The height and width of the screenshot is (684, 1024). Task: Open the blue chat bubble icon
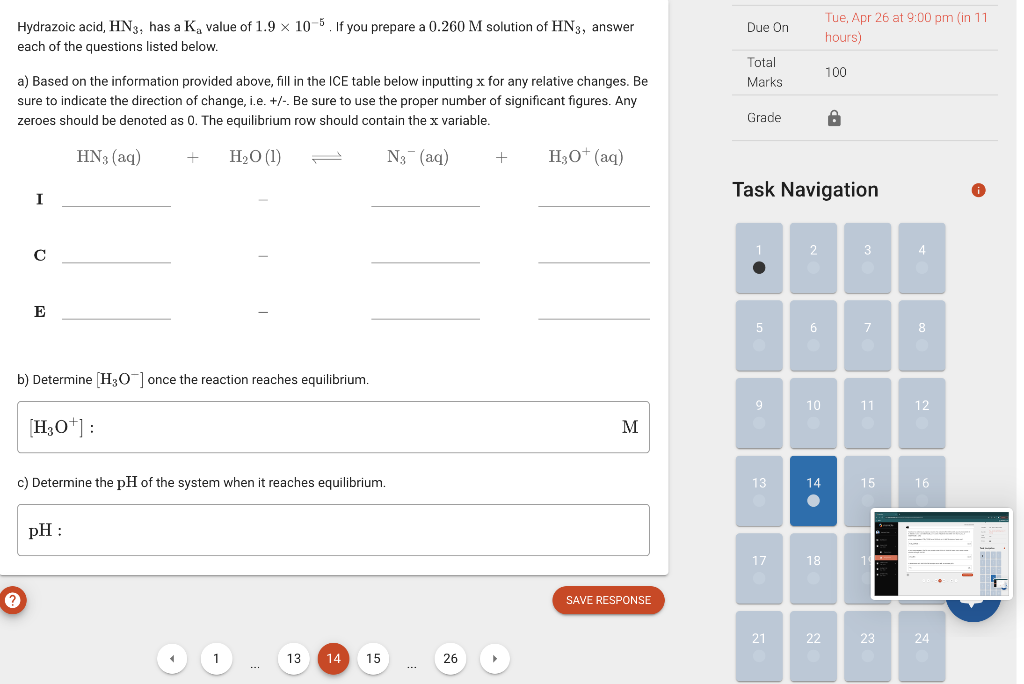972,611
